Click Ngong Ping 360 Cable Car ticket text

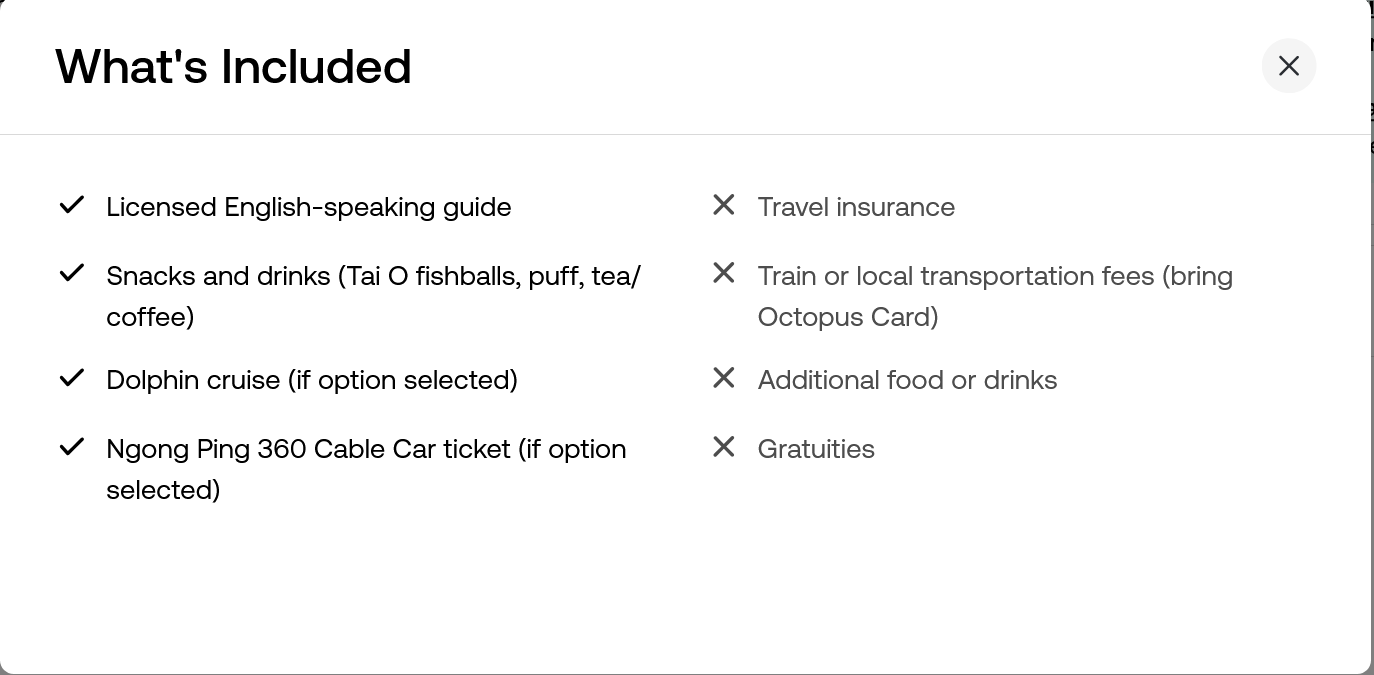pos(366,469)
